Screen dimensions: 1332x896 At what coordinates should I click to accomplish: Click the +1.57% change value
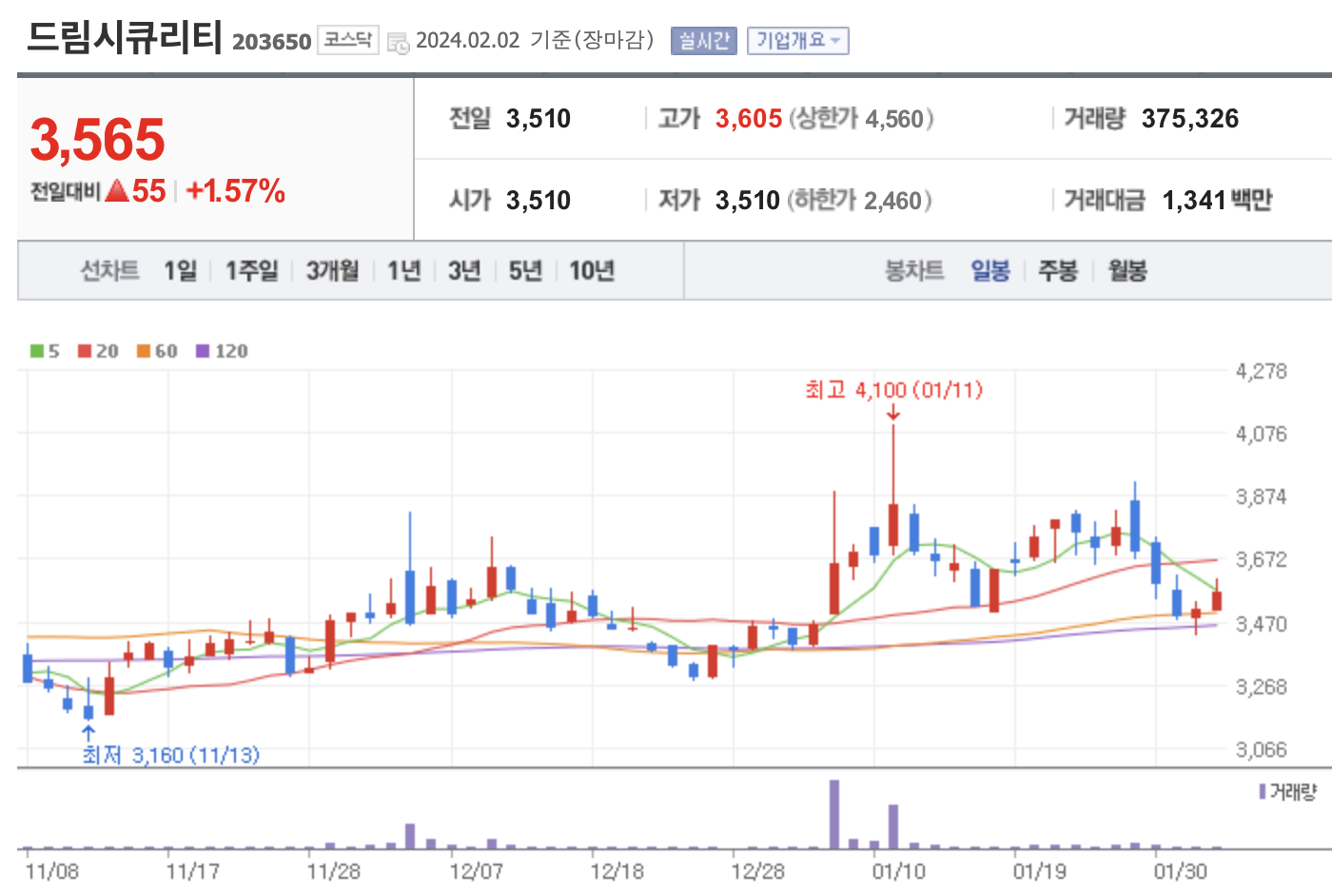click(236, 191)
